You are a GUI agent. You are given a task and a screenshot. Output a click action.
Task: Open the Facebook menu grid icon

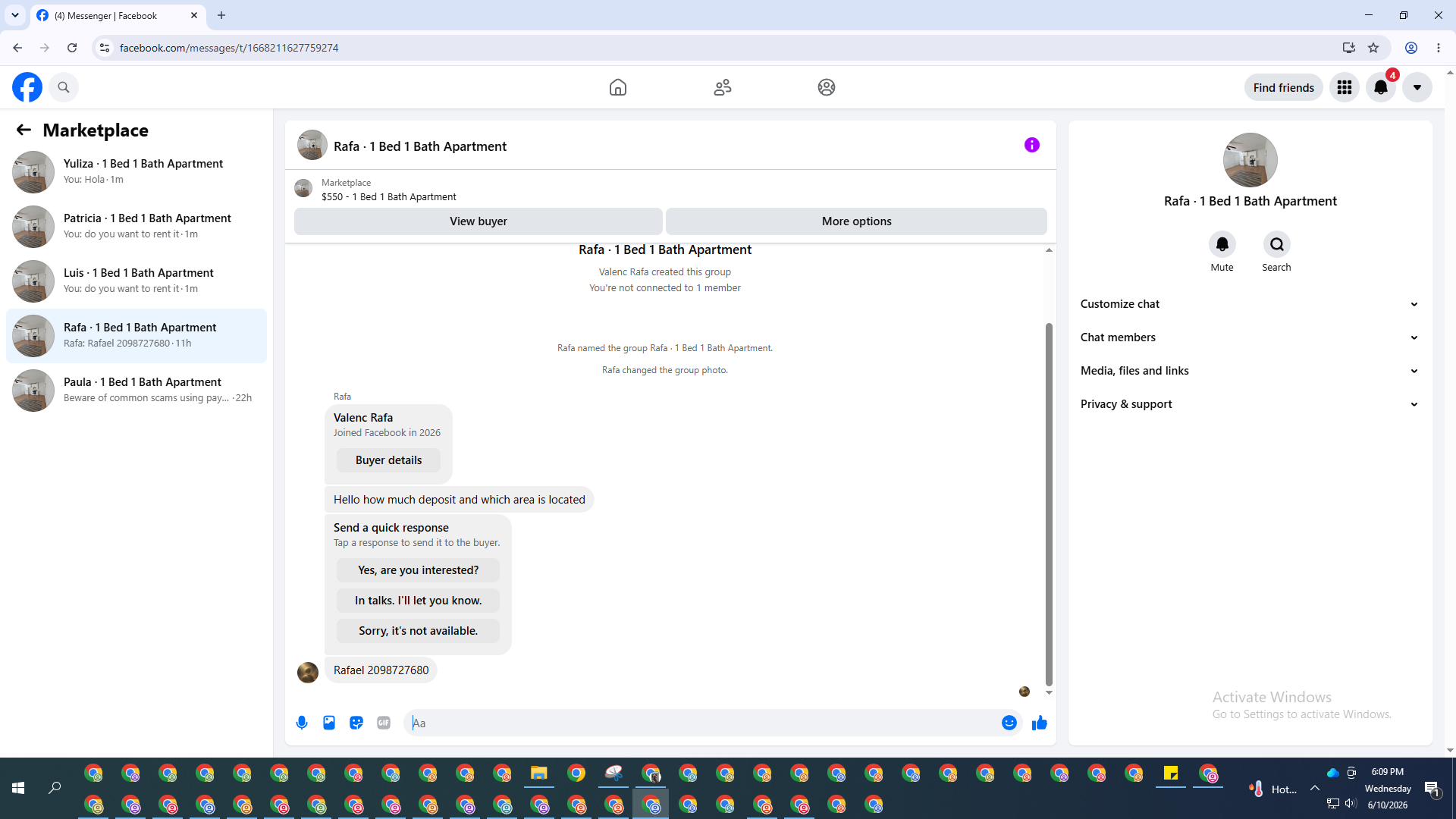pos(1345,87)
